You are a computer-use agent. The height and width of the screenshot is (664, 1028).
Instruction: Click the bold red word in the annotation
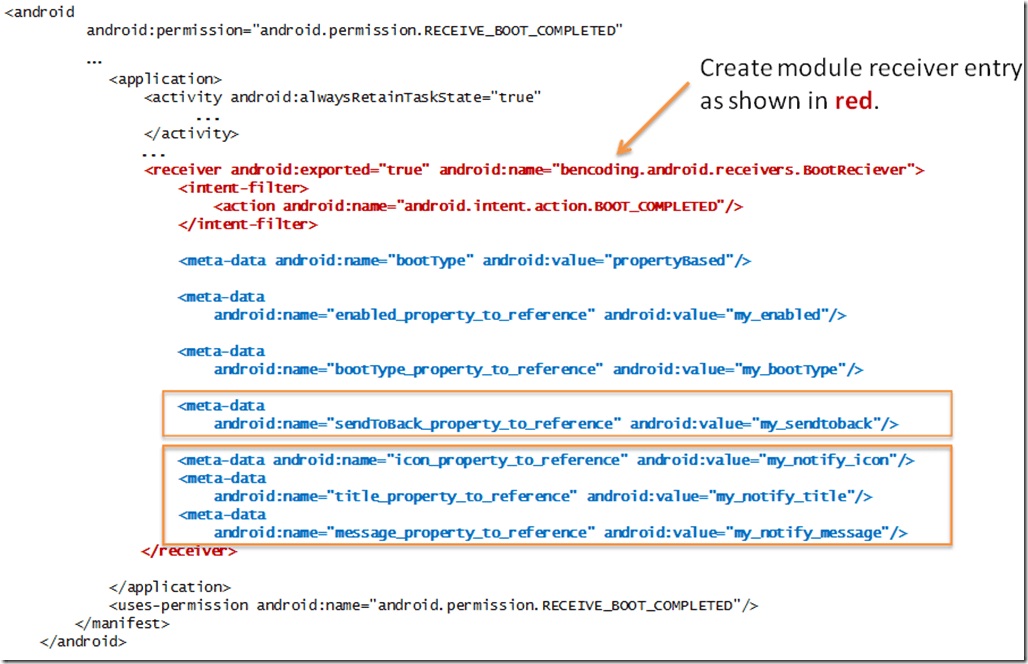pos(854,103)
